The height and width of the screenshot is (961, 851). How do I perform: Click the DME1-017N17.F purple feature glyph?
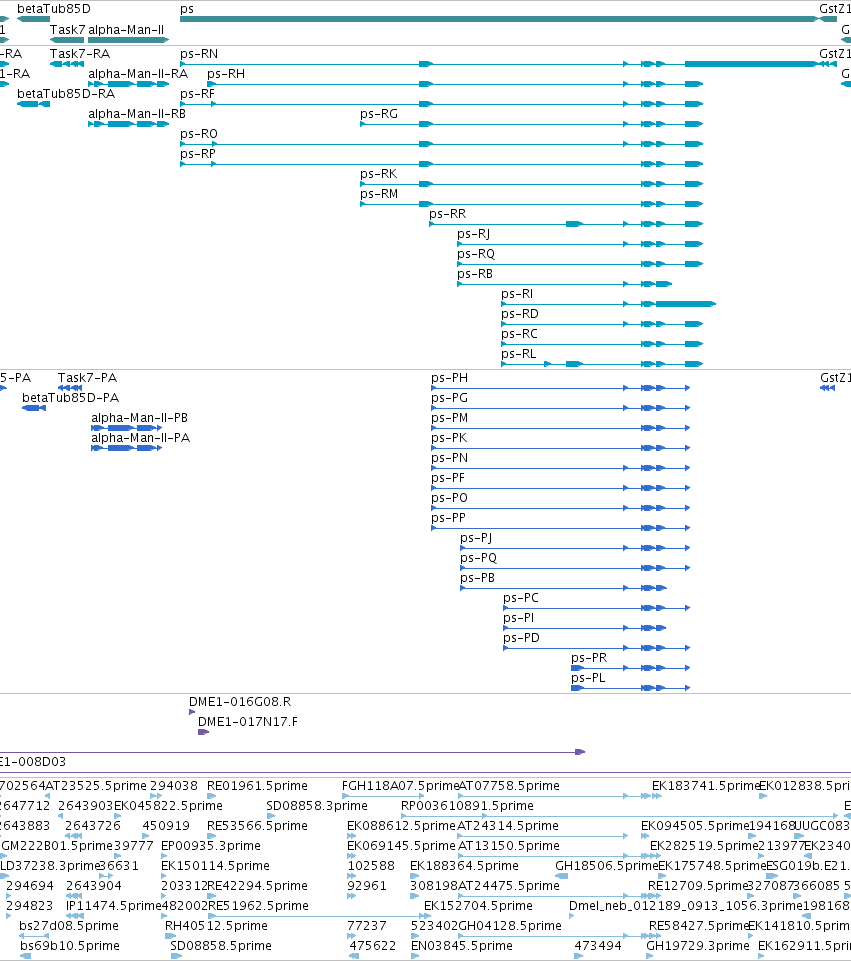[203, 732]
